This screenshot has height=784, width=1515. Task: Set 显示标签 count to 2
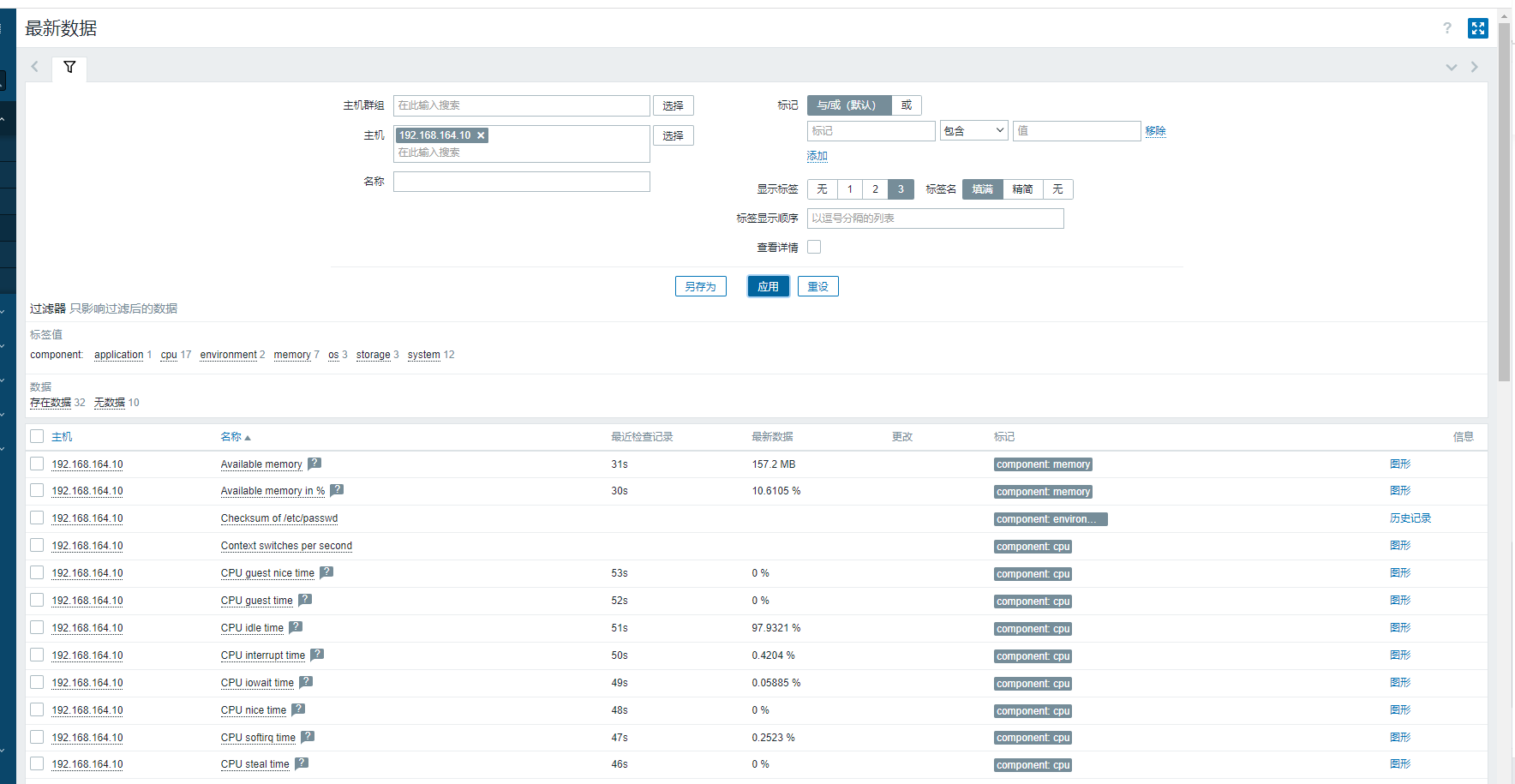point(875,189)
